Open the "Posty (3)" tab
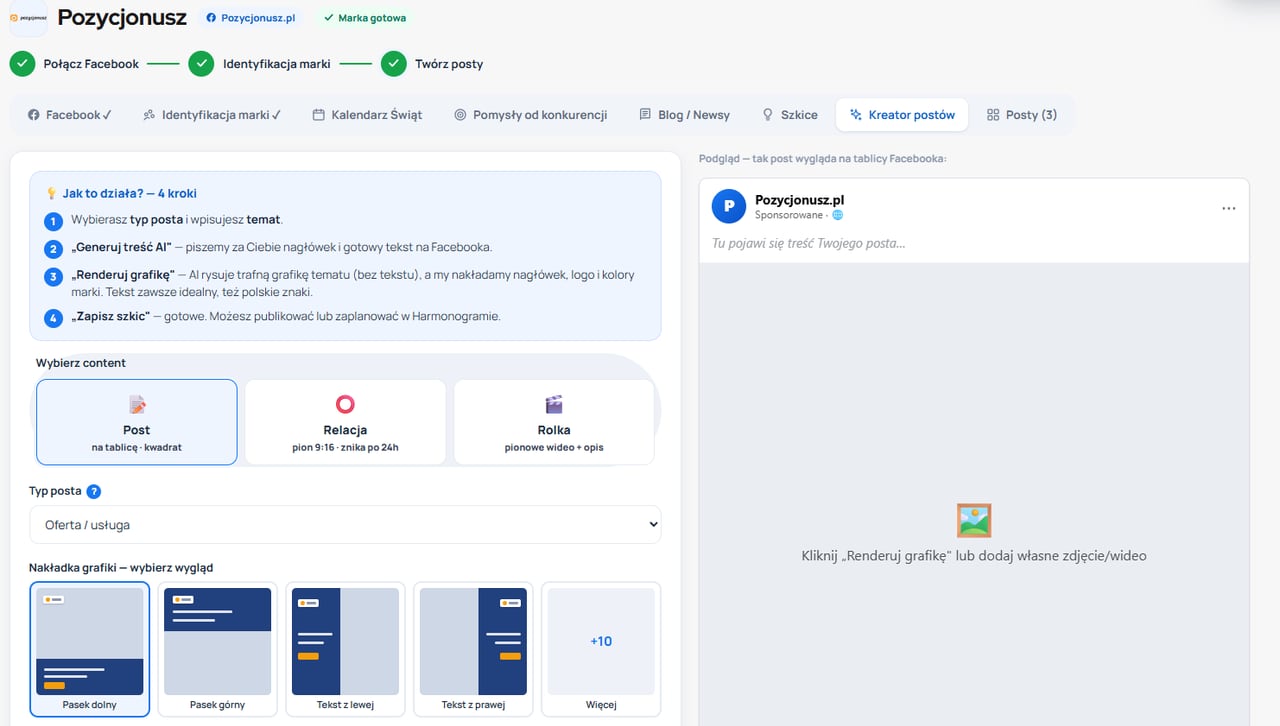 1022,115
